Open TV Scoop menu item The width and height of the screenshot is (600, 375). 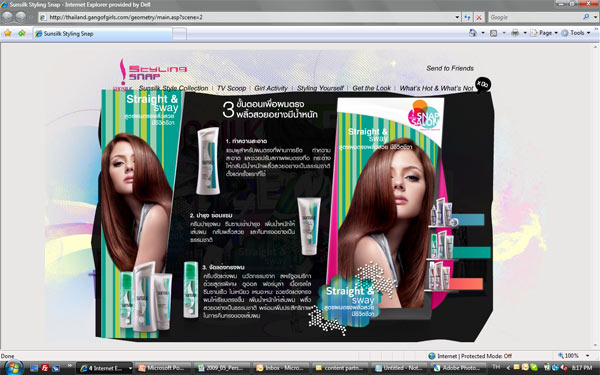[231, 88]
